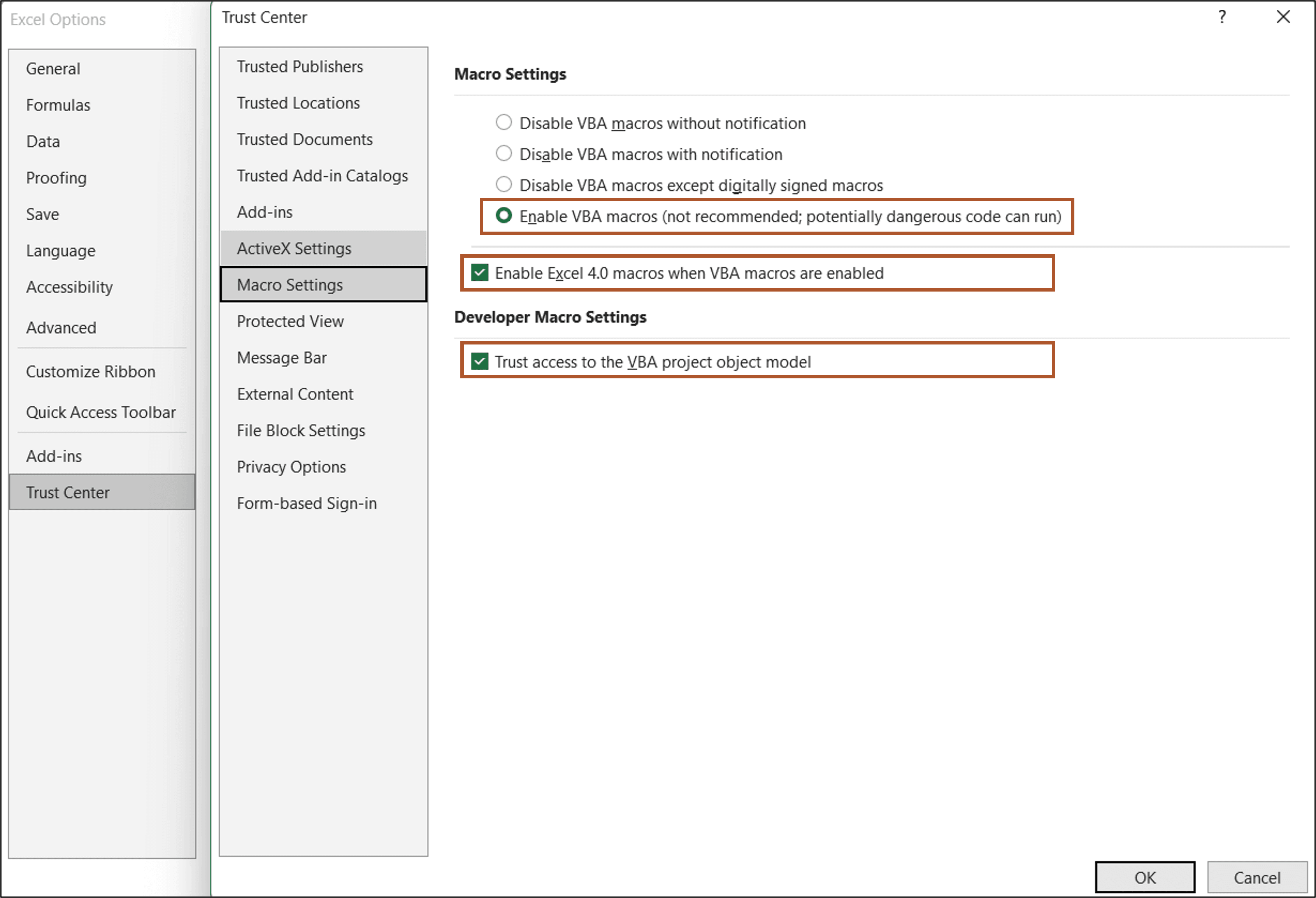Open File Block Settings
Viewport: 1316px width, 898px height.
click(301, 431)
